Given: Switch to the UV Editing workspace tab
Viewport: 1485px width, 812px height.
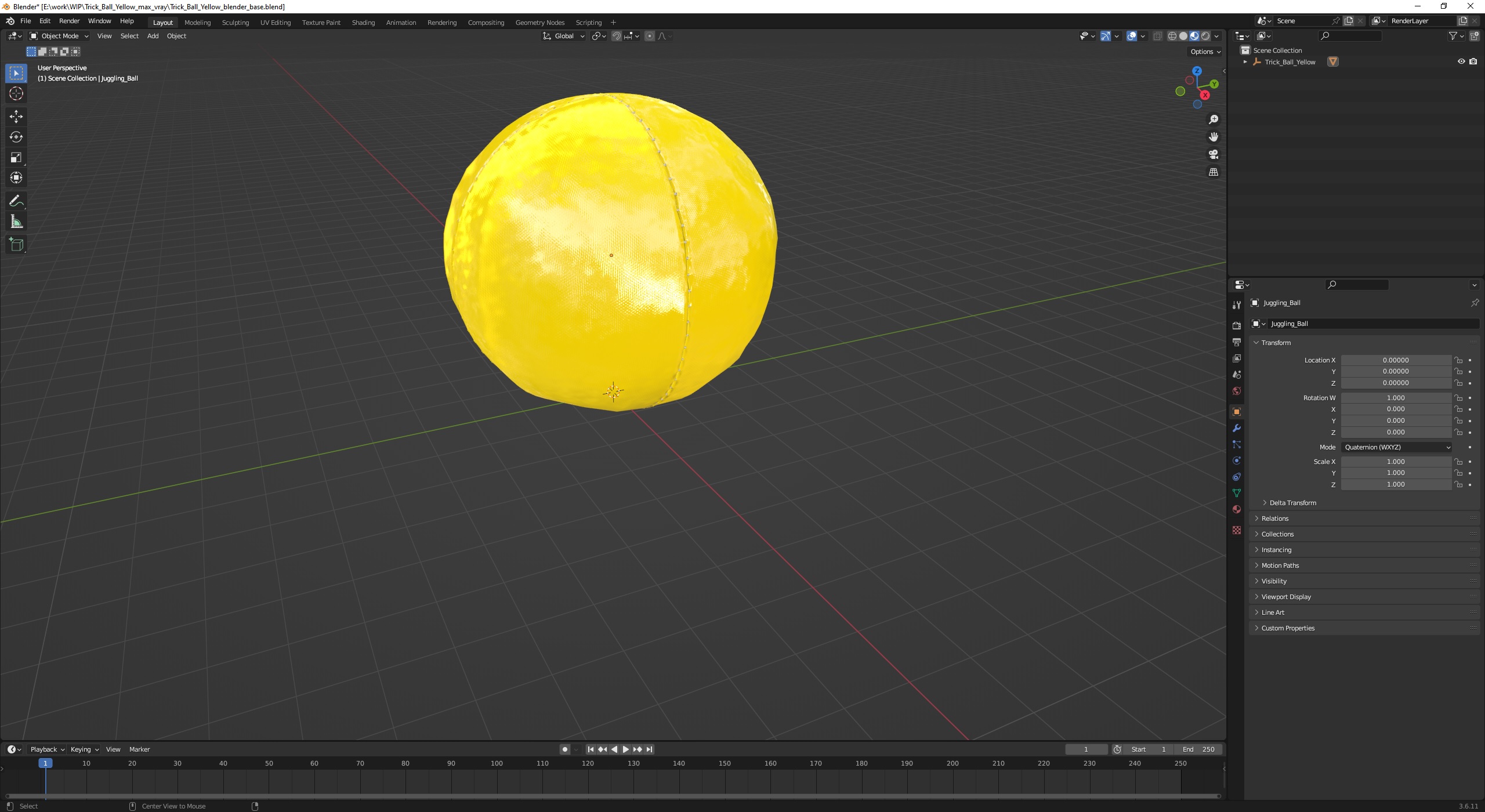Looking at the screenshot, I should pos(276,23).
